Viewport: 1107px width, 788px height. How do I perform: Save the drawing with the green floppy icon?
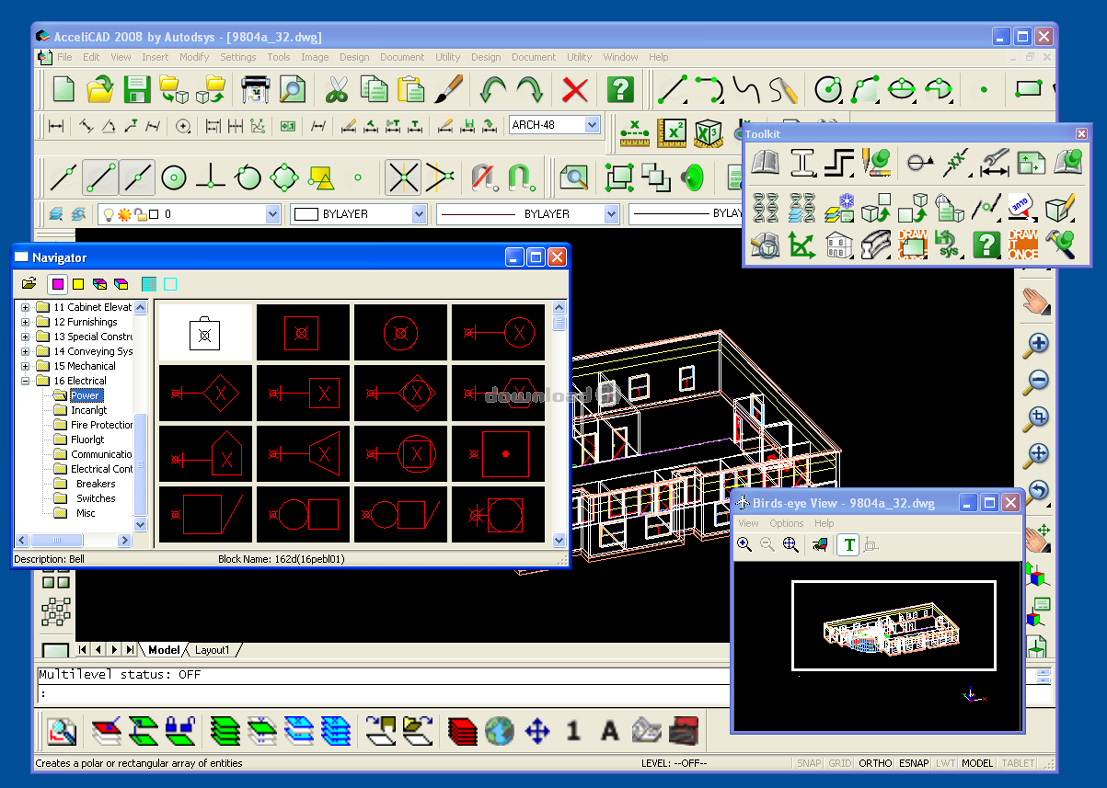[137, 90]
